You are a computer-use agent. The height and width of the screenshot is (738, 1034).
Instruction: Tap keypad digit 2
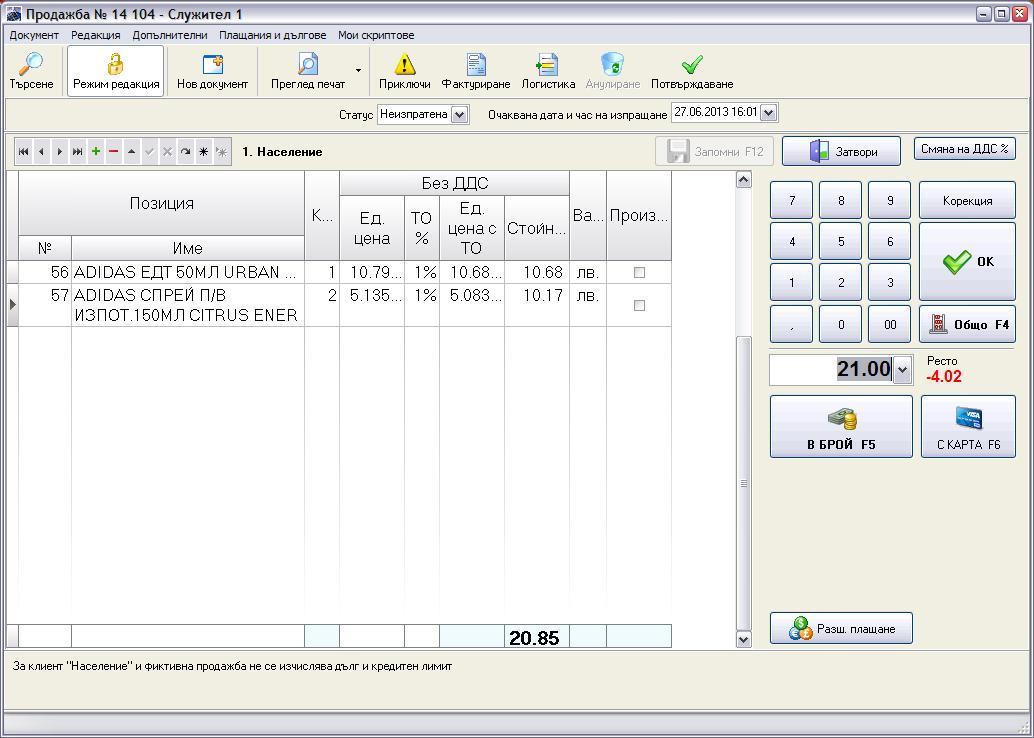(x=840, y=282)
